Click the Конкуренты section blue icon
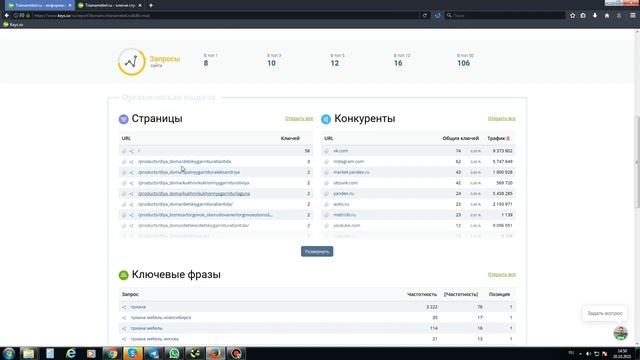 click(x=326, y=119)
